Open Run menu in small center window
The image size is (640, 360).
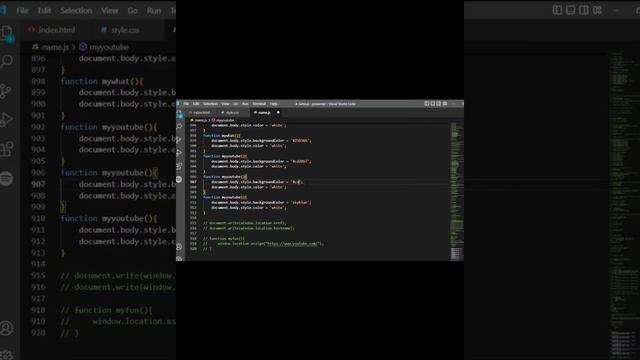(x=245, y=104)
